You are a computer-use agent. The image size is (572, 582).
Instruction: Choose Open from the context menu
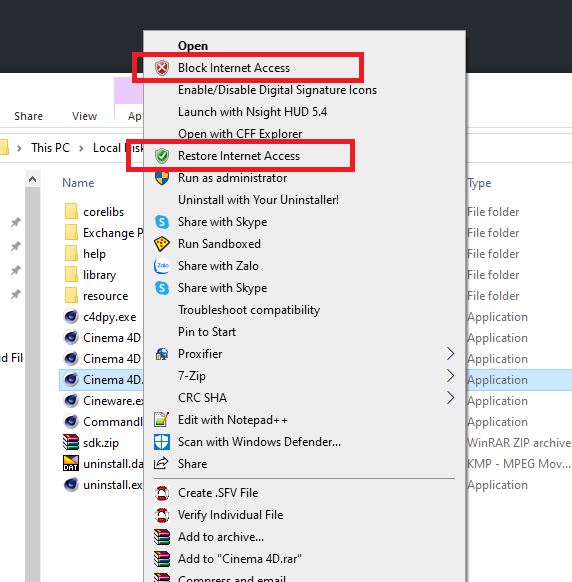click(193, 46)
